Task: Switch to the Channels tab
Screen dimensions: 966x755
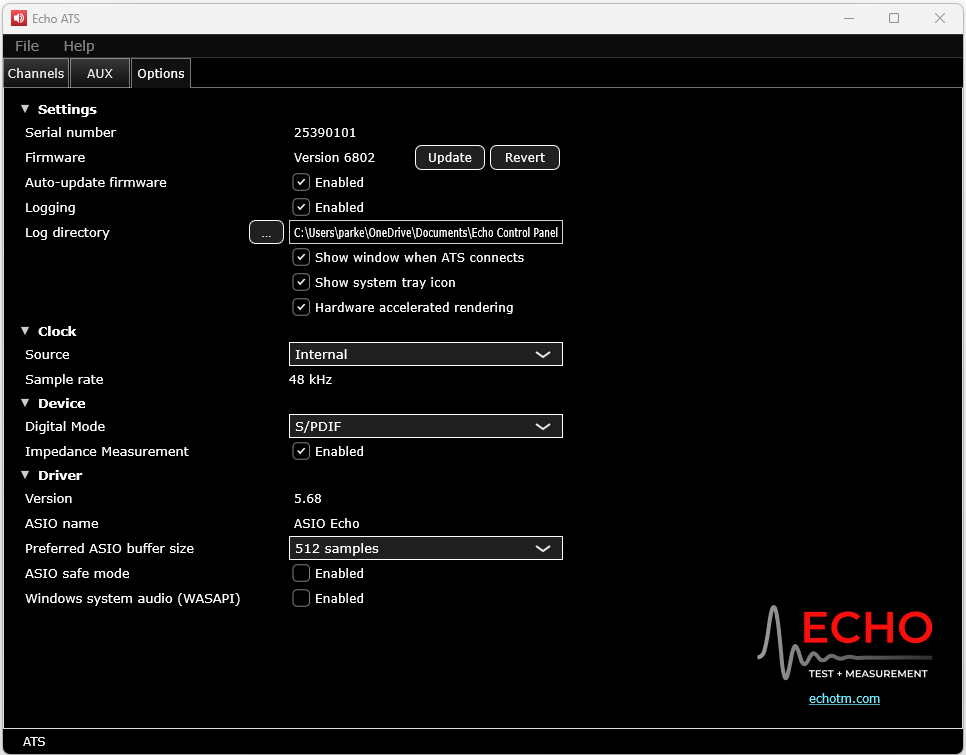Action: tap(35, 72)
